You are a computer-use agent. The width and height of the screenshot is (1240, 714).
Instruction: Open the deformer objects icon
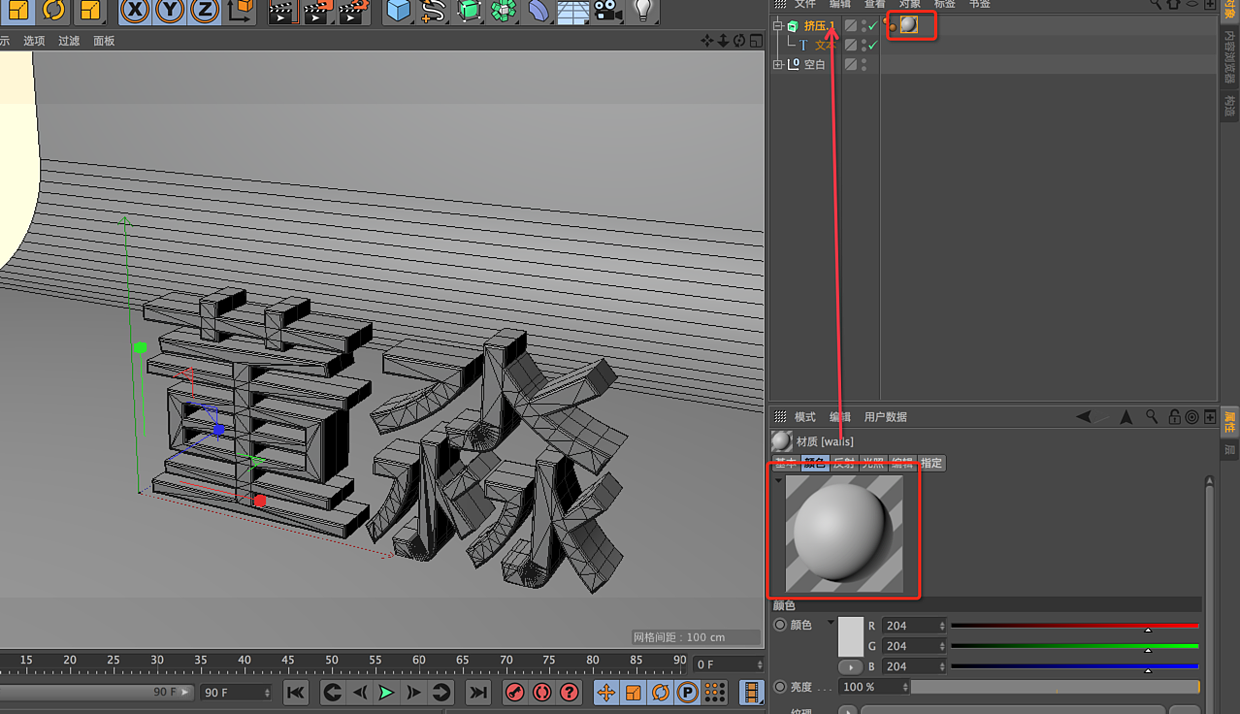pos(539,11)
